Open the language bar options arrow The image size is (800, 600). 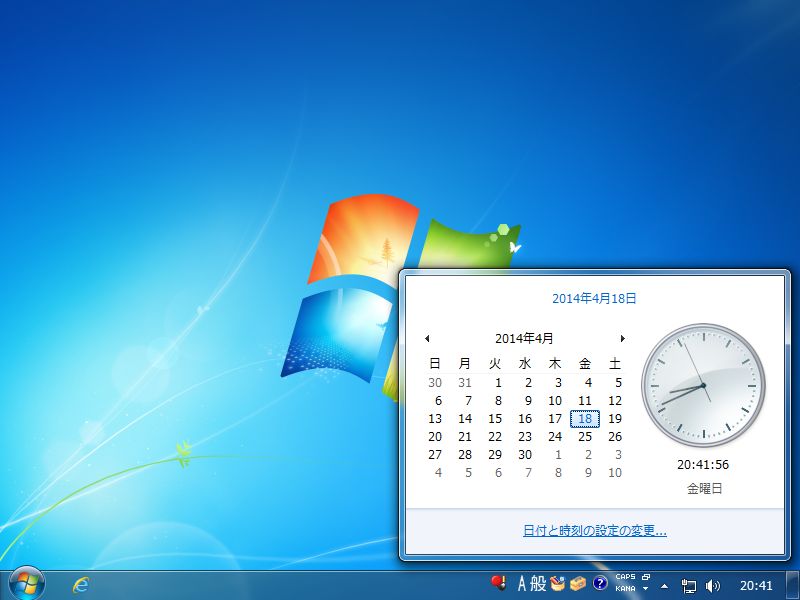click(645, 589)
